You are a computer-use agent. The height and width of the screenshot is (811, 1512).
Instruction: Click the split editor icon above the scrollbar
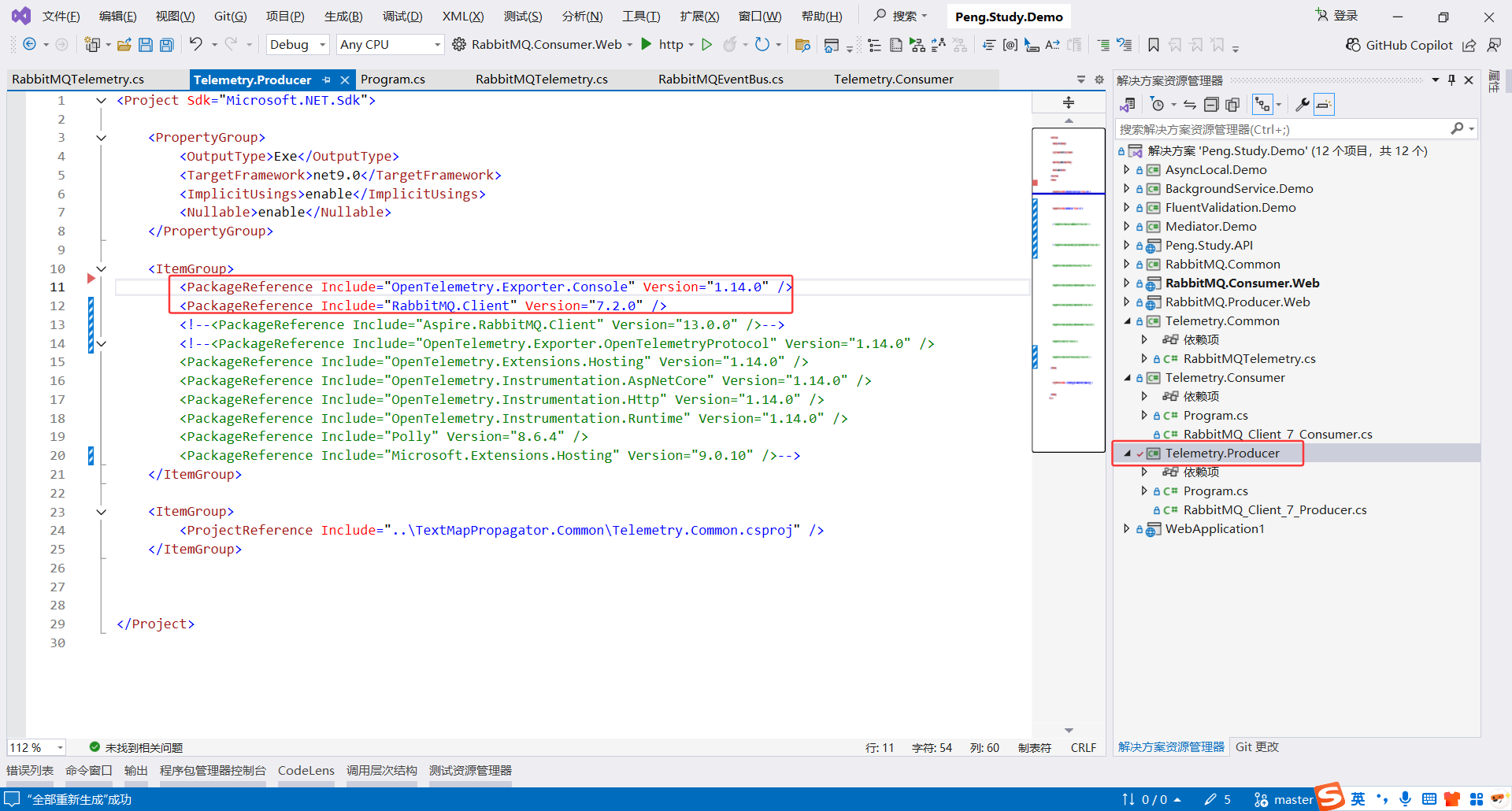click(x=1069, y=102)
